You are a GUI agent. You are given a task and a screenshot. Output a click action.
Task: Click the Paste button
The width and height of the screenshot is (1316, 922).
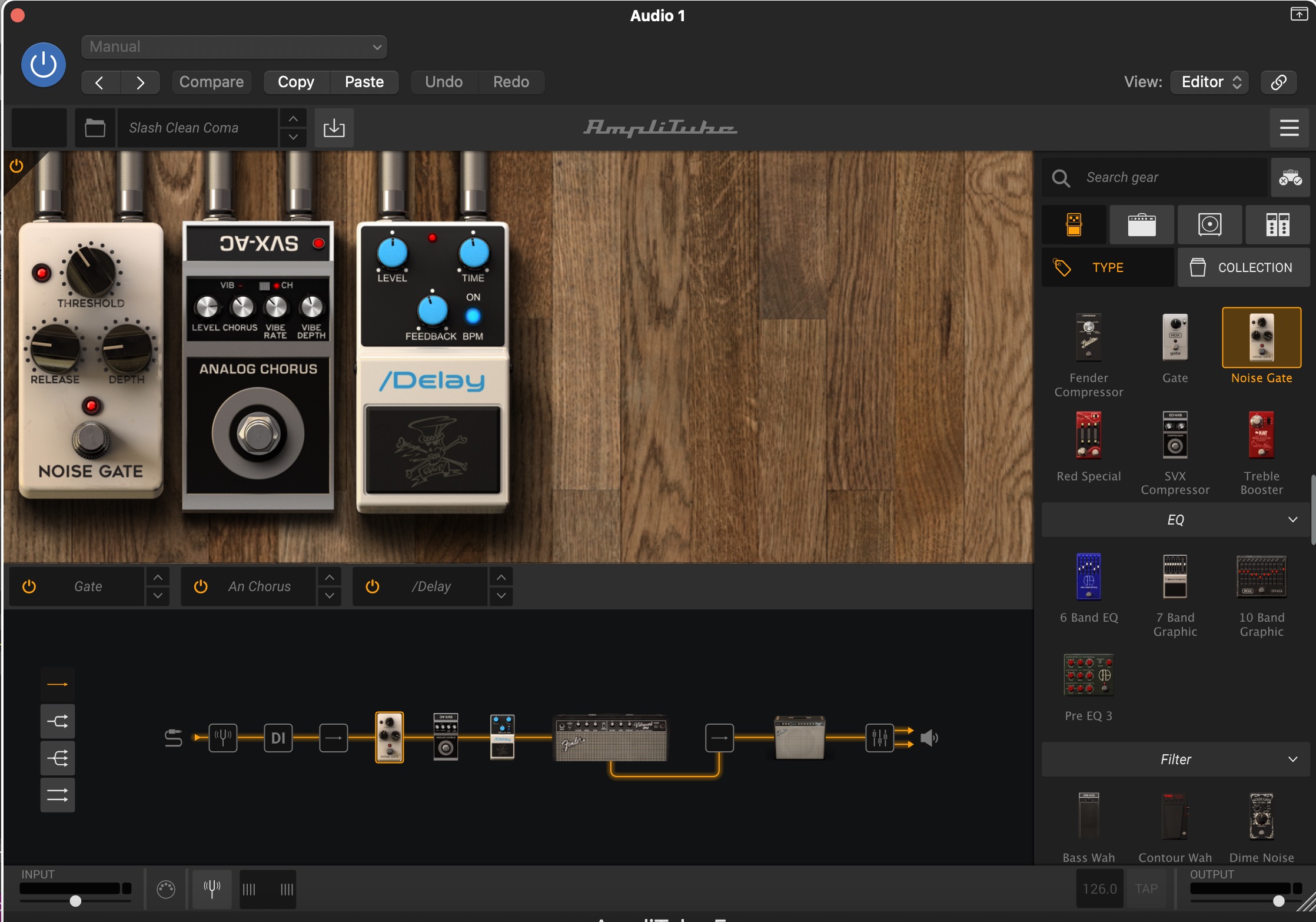pyautogui.click(x=364, y=82)
